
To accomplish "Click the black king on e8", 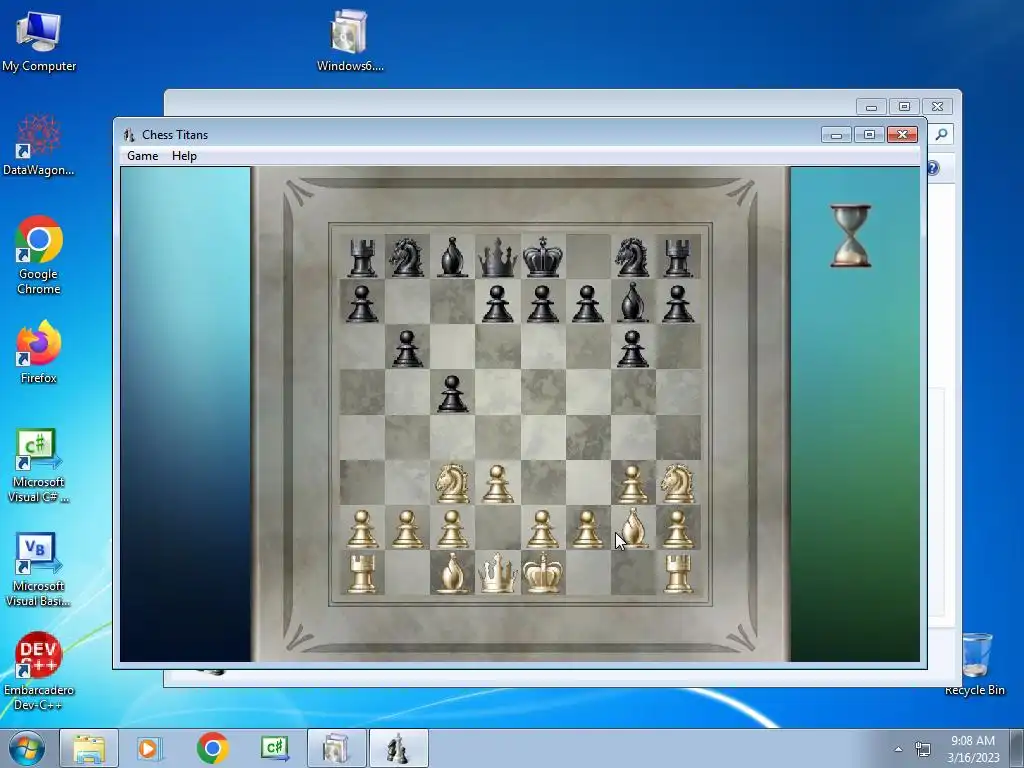I will click(x=543, y=257).
